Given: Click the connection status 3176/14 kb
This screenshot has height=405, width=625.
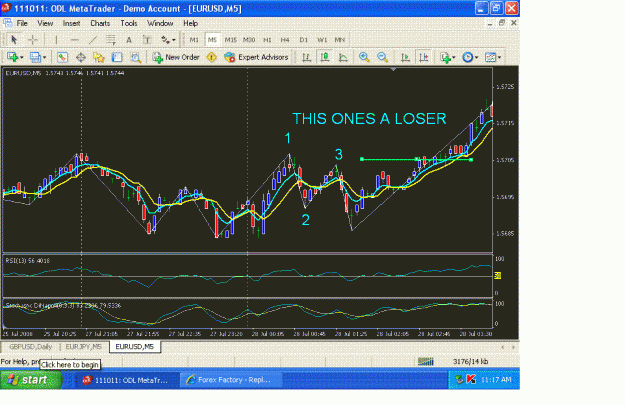Looking at the screenshot, I should [x=470, y=362].
